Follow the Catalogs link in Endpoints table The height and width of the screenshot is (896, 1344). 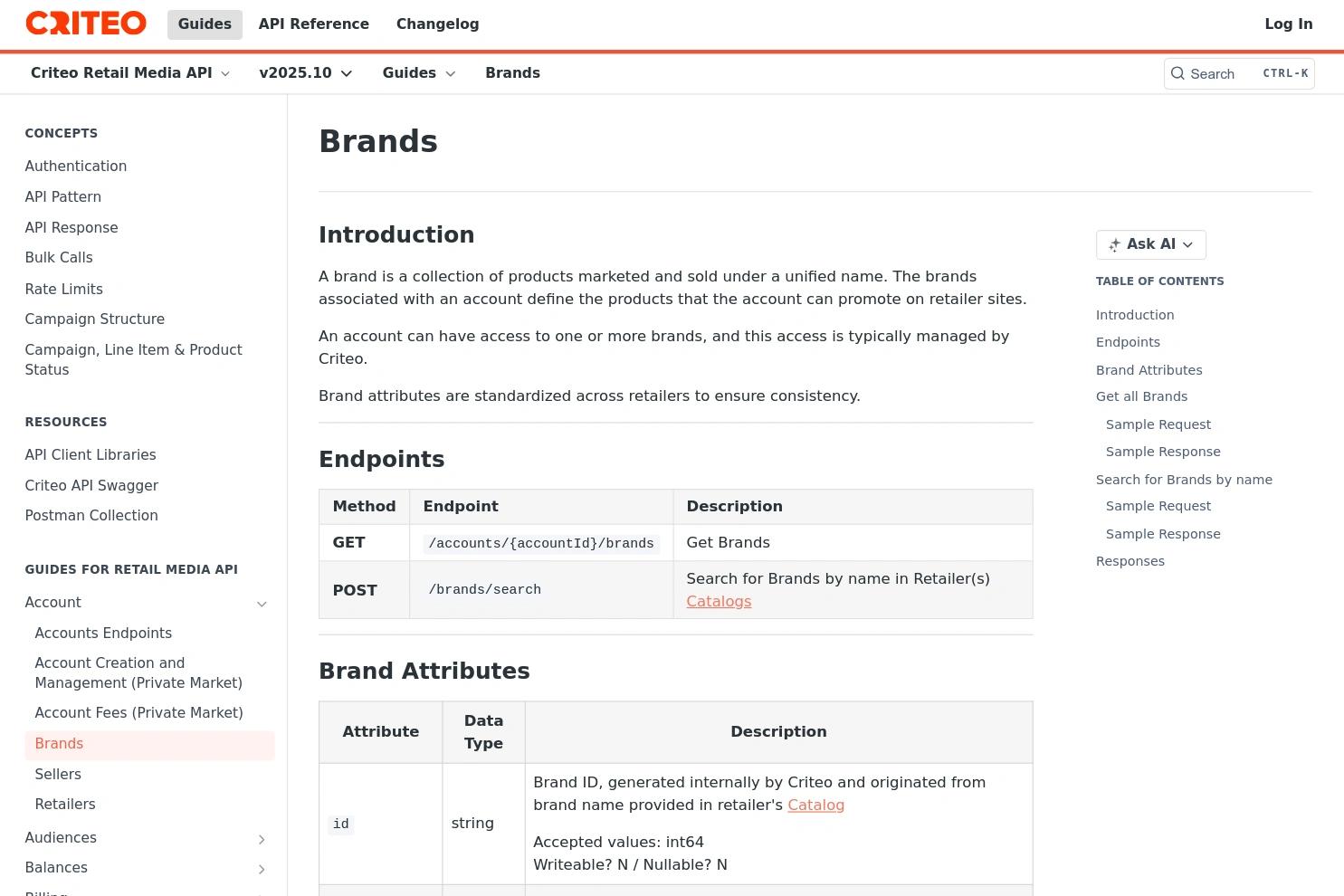click(719, 601)
